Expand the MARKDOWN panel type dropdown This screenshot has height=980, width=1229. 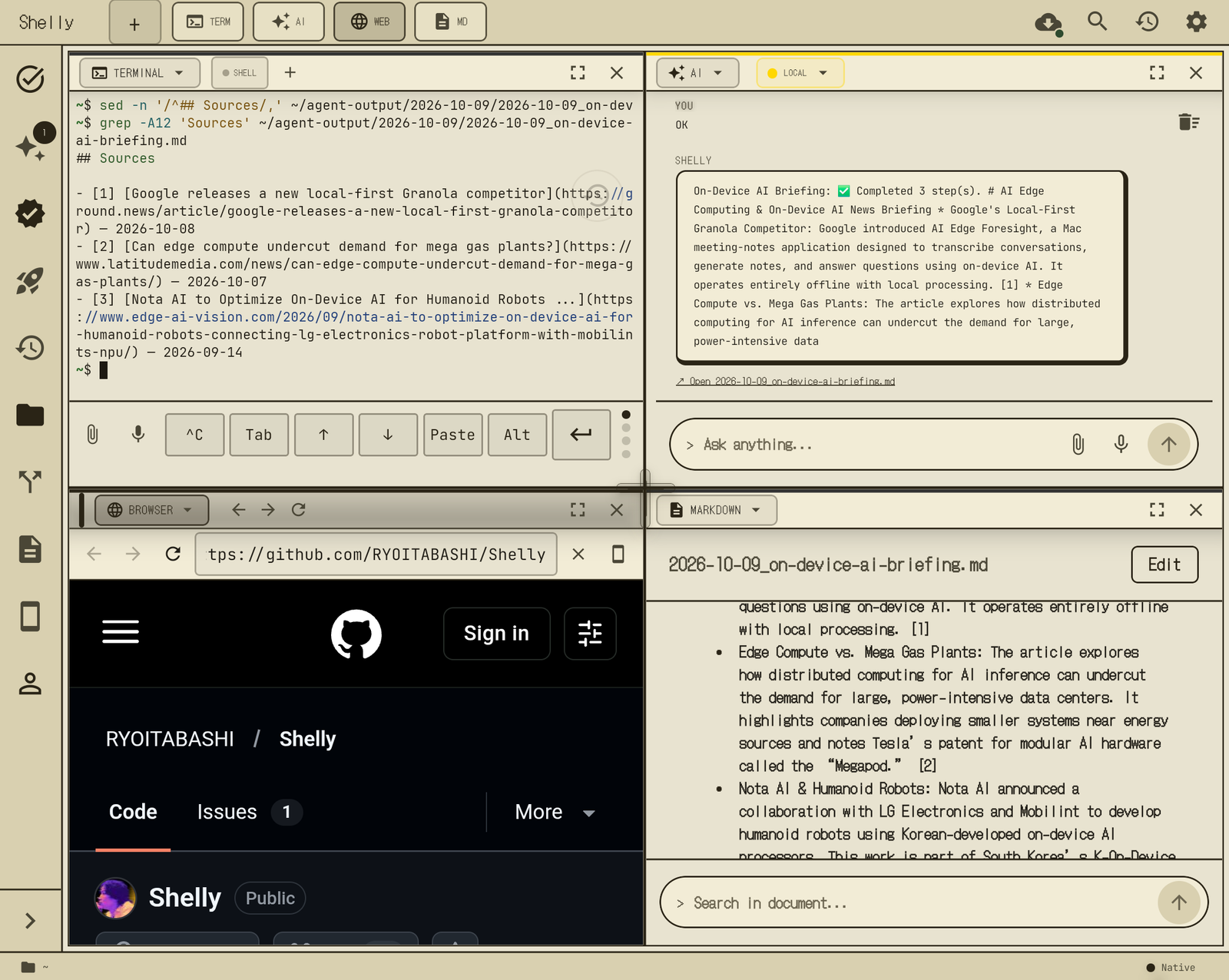coord(717,510)
